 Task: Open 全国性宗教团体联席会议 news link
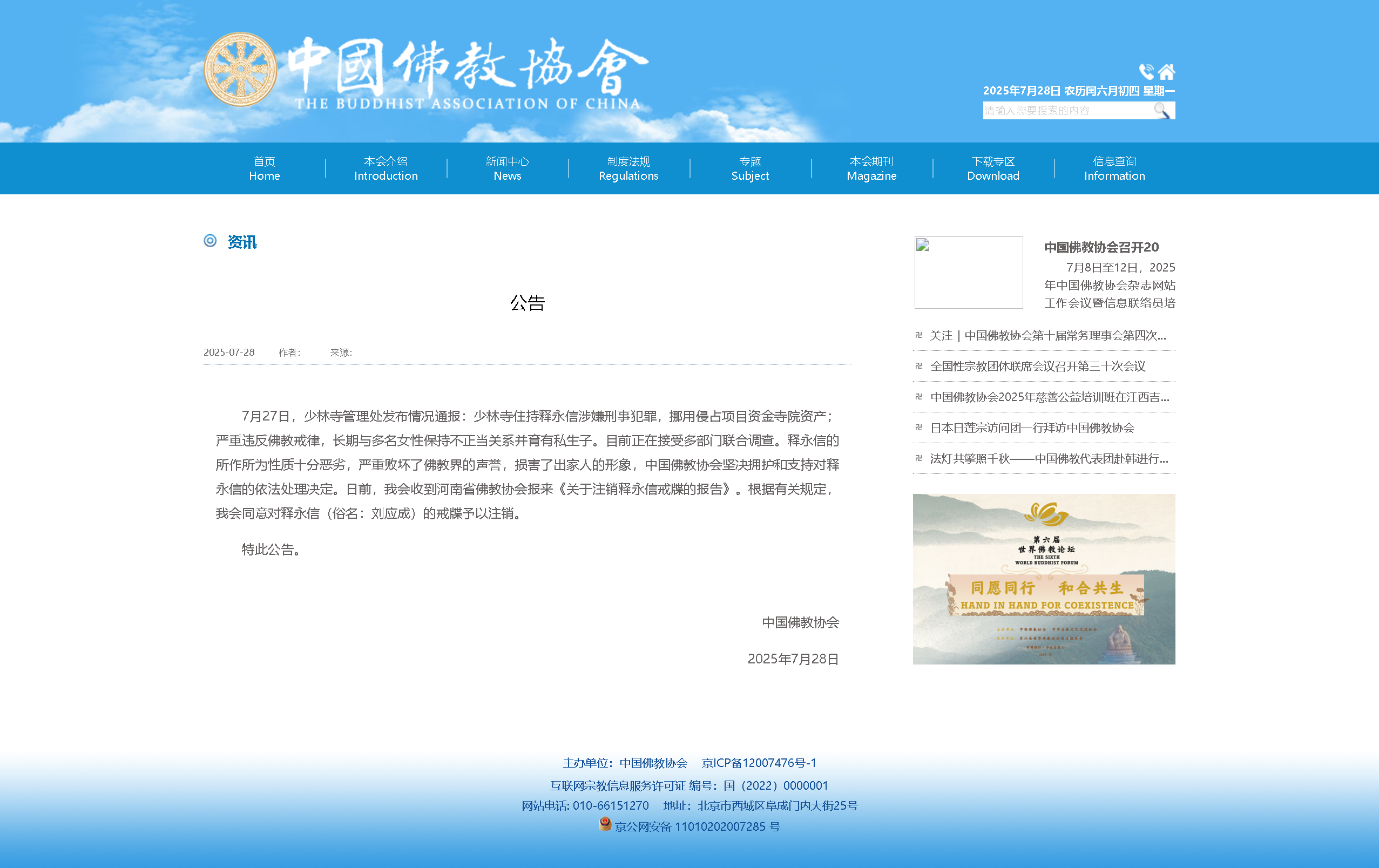pyautogui.click(x=1037, y=367)
